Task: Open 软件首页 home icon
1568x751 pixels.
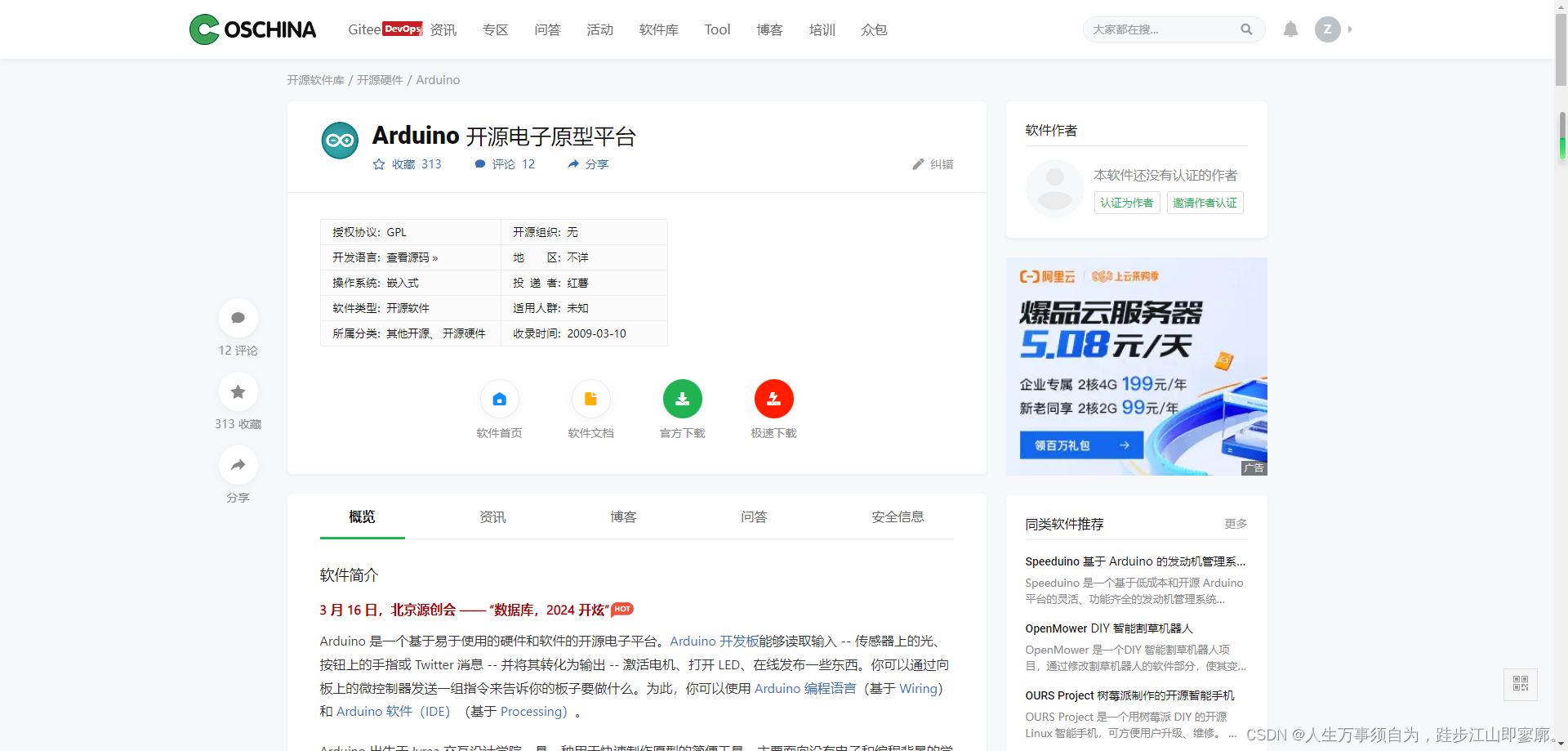Action: pyautogui.click(x=500, y=399)
